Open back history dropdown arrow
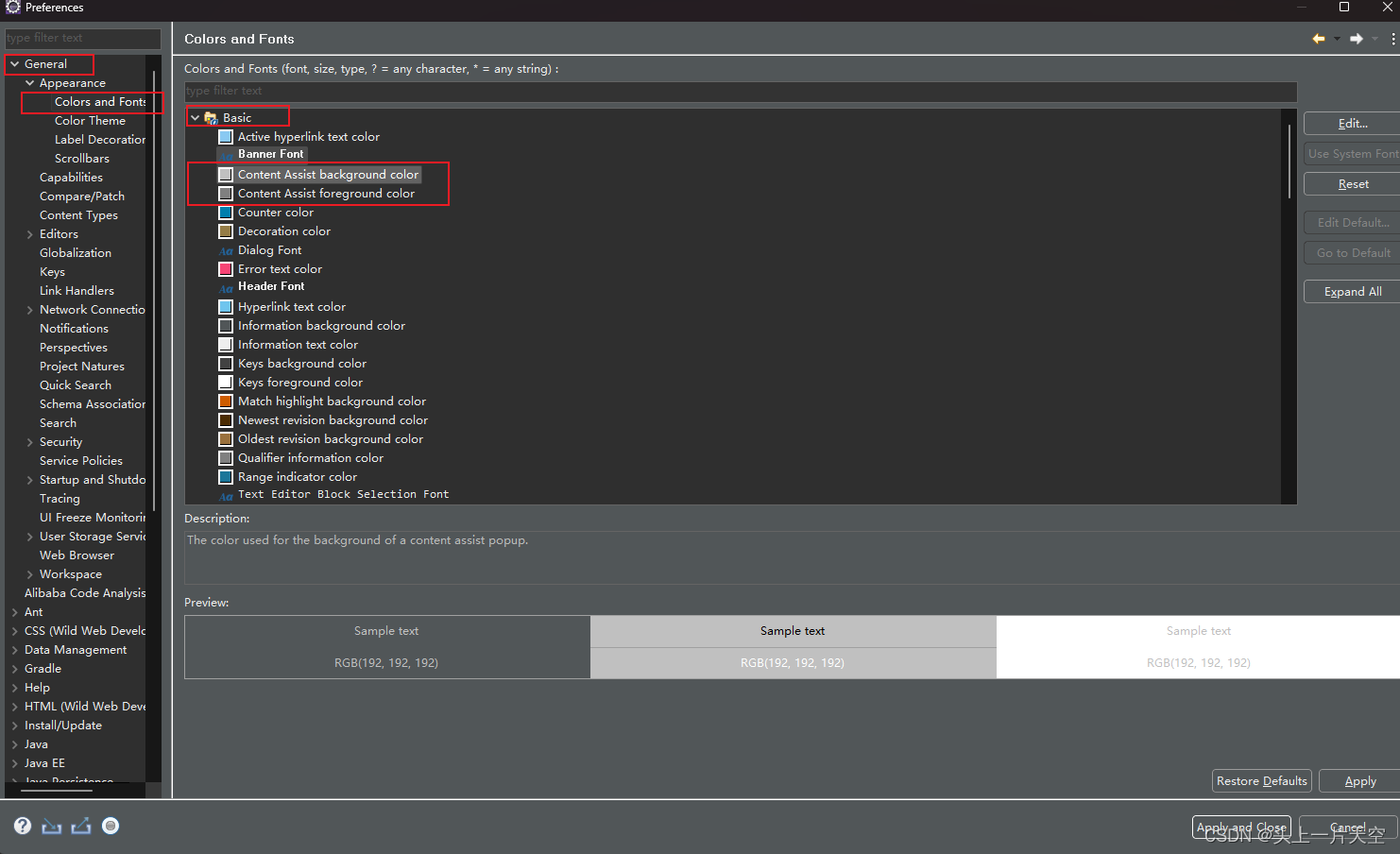Screen dimensions: 1400x854 coord(1337,39)
